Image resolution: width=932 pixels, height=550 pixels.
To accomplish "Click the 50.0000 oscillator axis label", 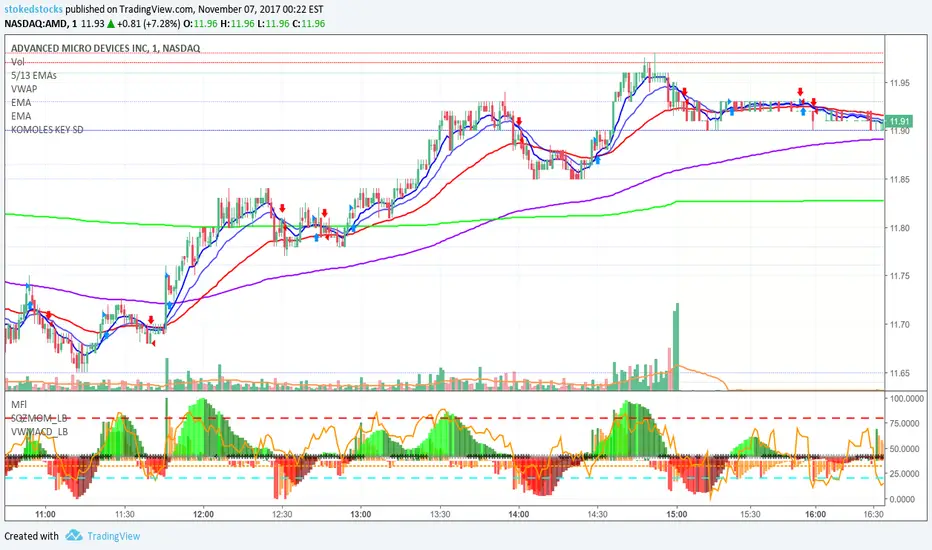I will [x=906, y=449].
